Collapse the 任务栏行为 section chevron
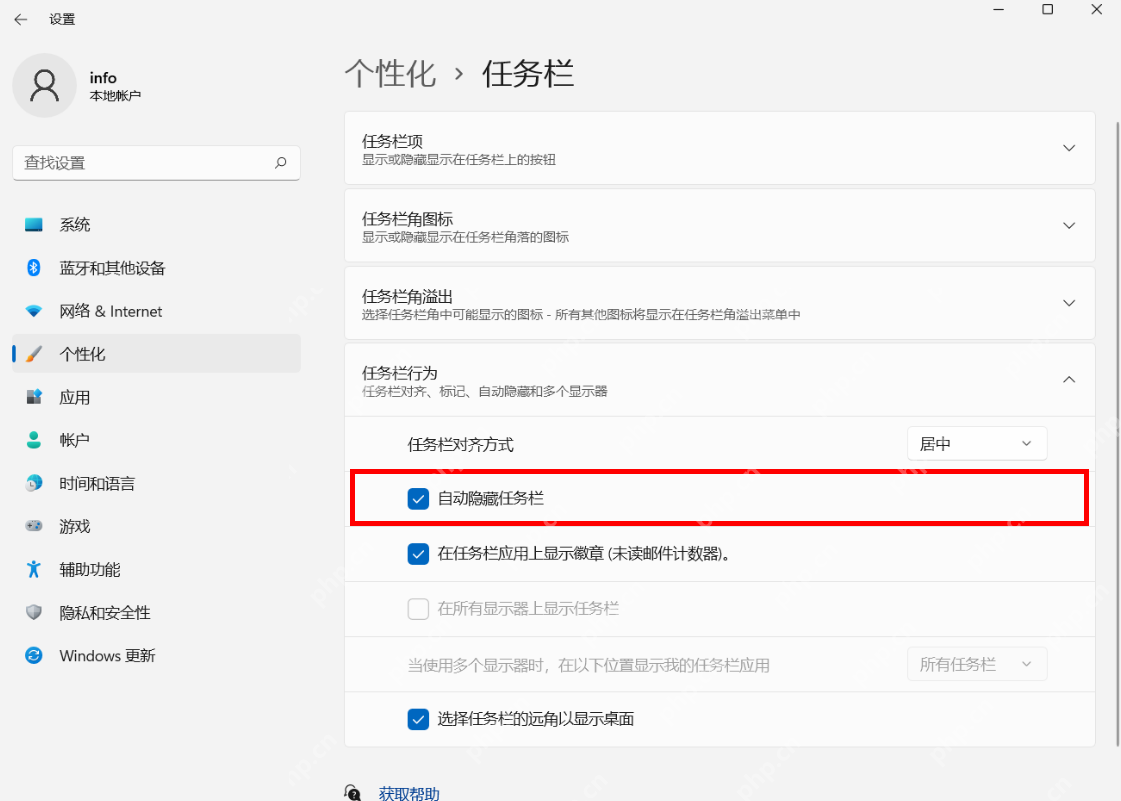The height and width of the screenshot is (801, 1121). click(1069, 379)
